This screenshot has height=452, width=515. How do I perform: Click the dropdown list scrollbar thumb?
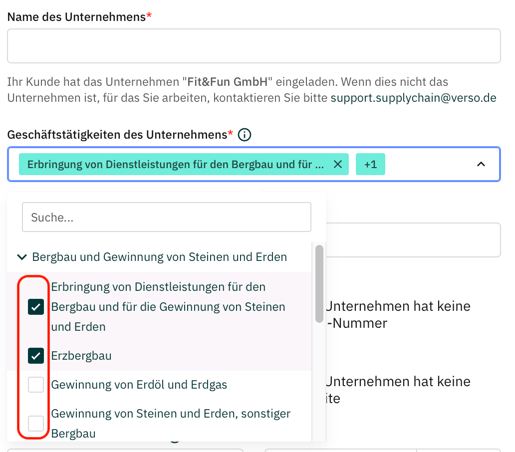tap(319, 284)
